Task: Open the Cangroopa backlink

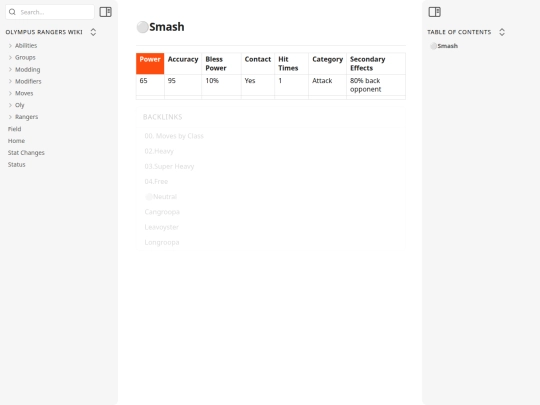Action: point(162,212)
